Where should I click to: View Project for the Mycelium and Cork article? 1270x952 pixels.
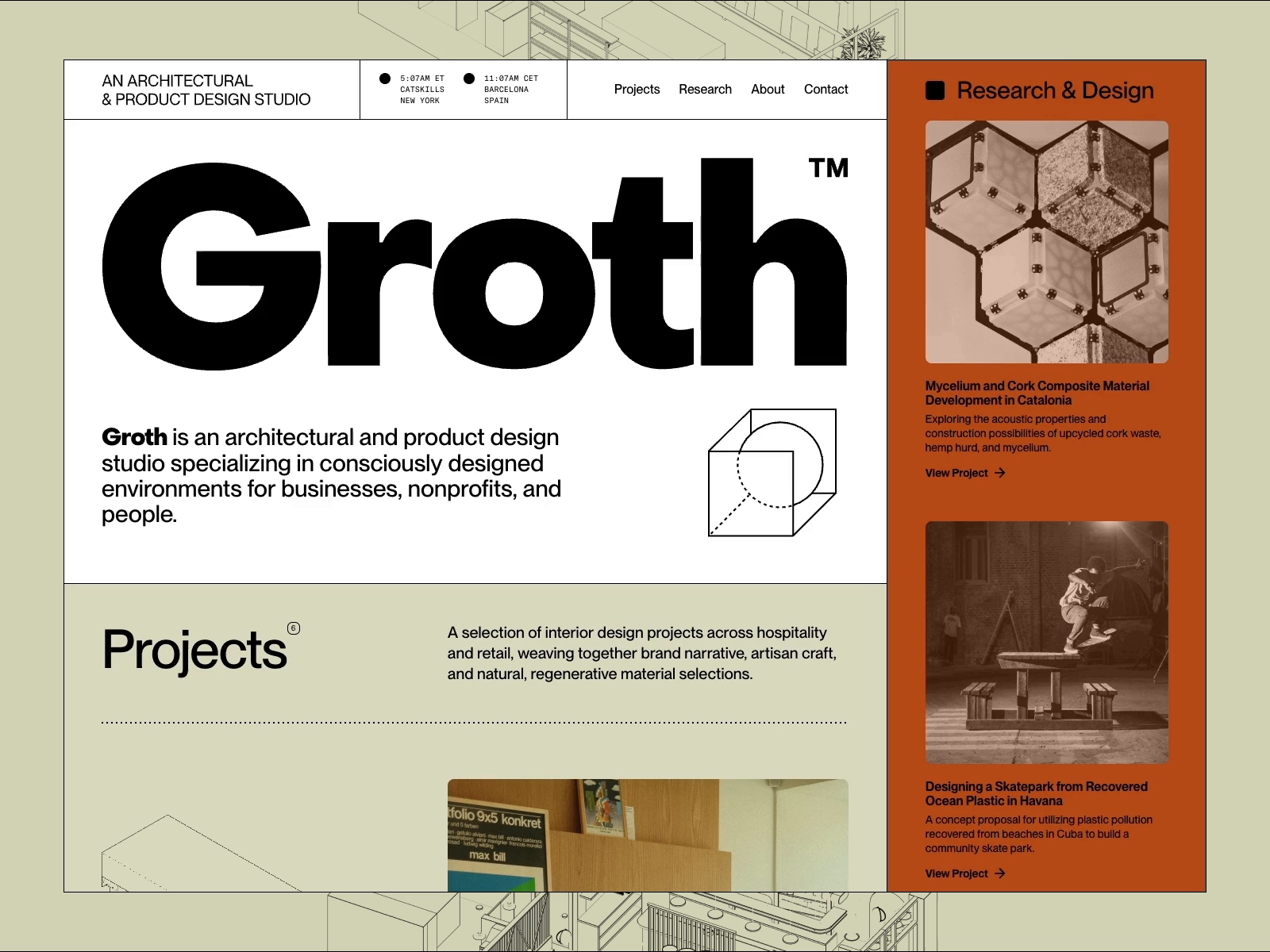click(956, 473)
